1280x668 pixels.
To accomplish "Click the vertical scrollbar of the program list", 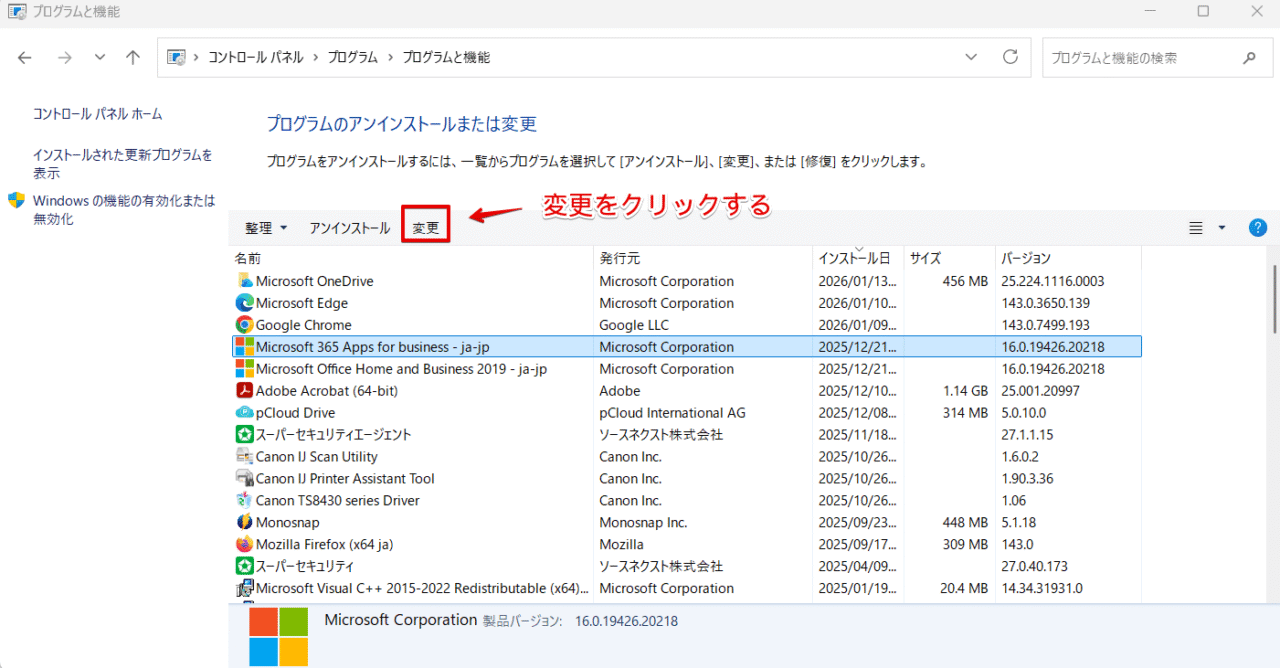I will [1273, 300].
